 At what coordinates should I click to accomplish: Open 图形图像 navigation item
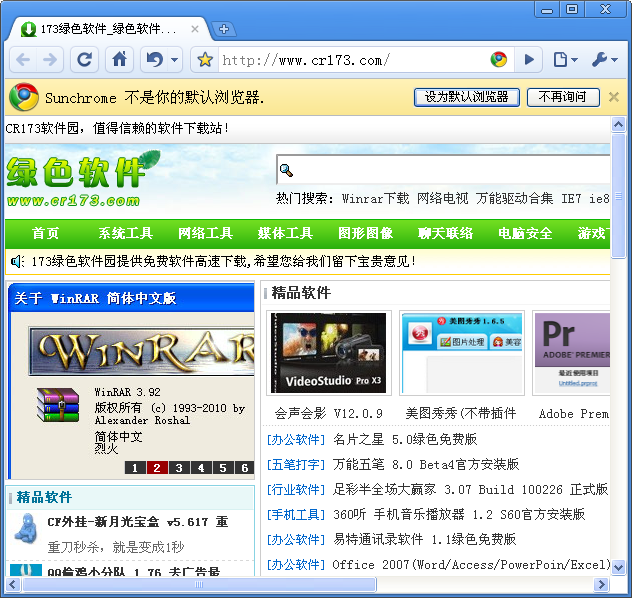(365, 233)
